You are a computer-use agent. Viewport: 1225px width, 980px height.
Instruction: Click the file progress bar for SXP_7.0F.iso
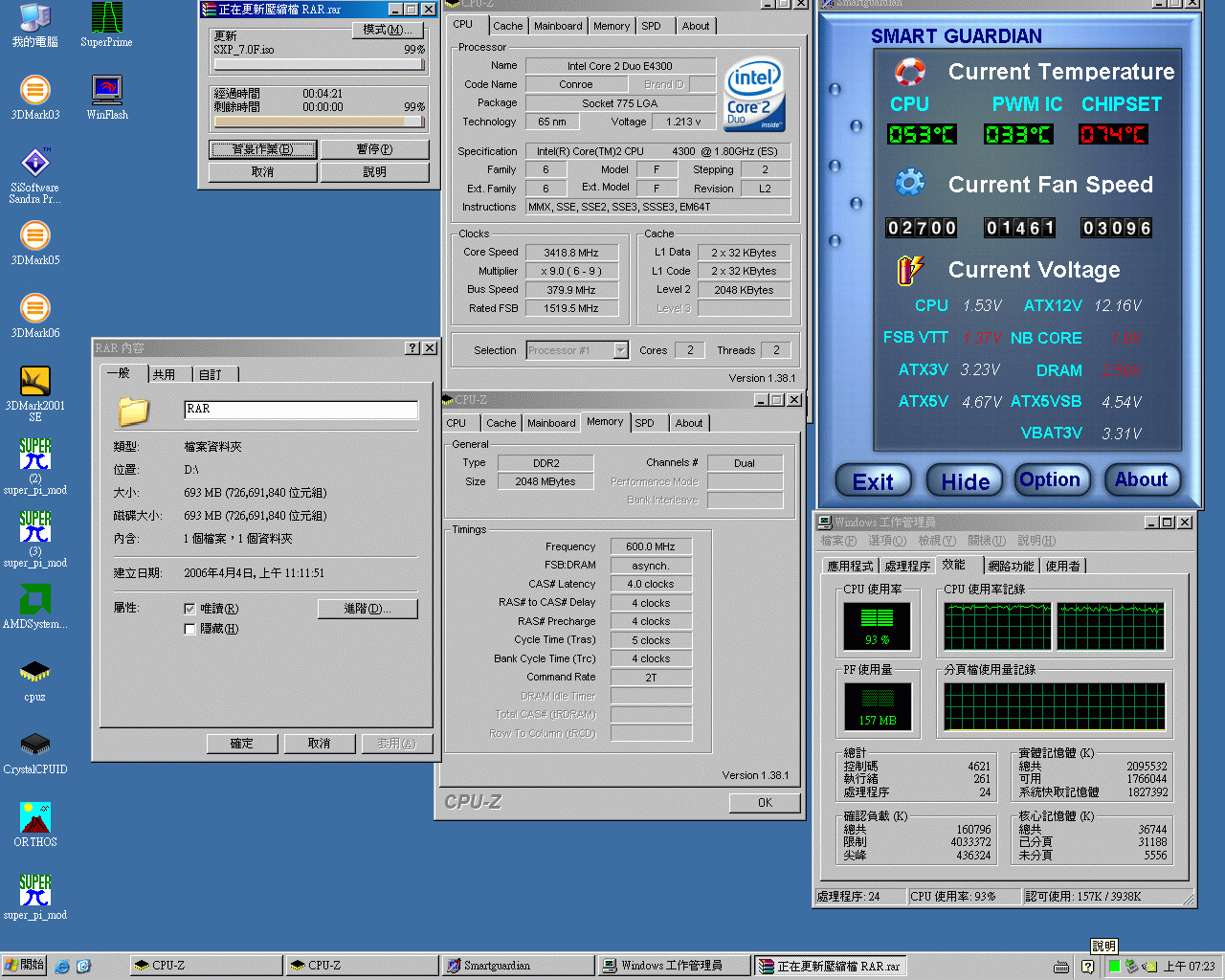point(320,65)
